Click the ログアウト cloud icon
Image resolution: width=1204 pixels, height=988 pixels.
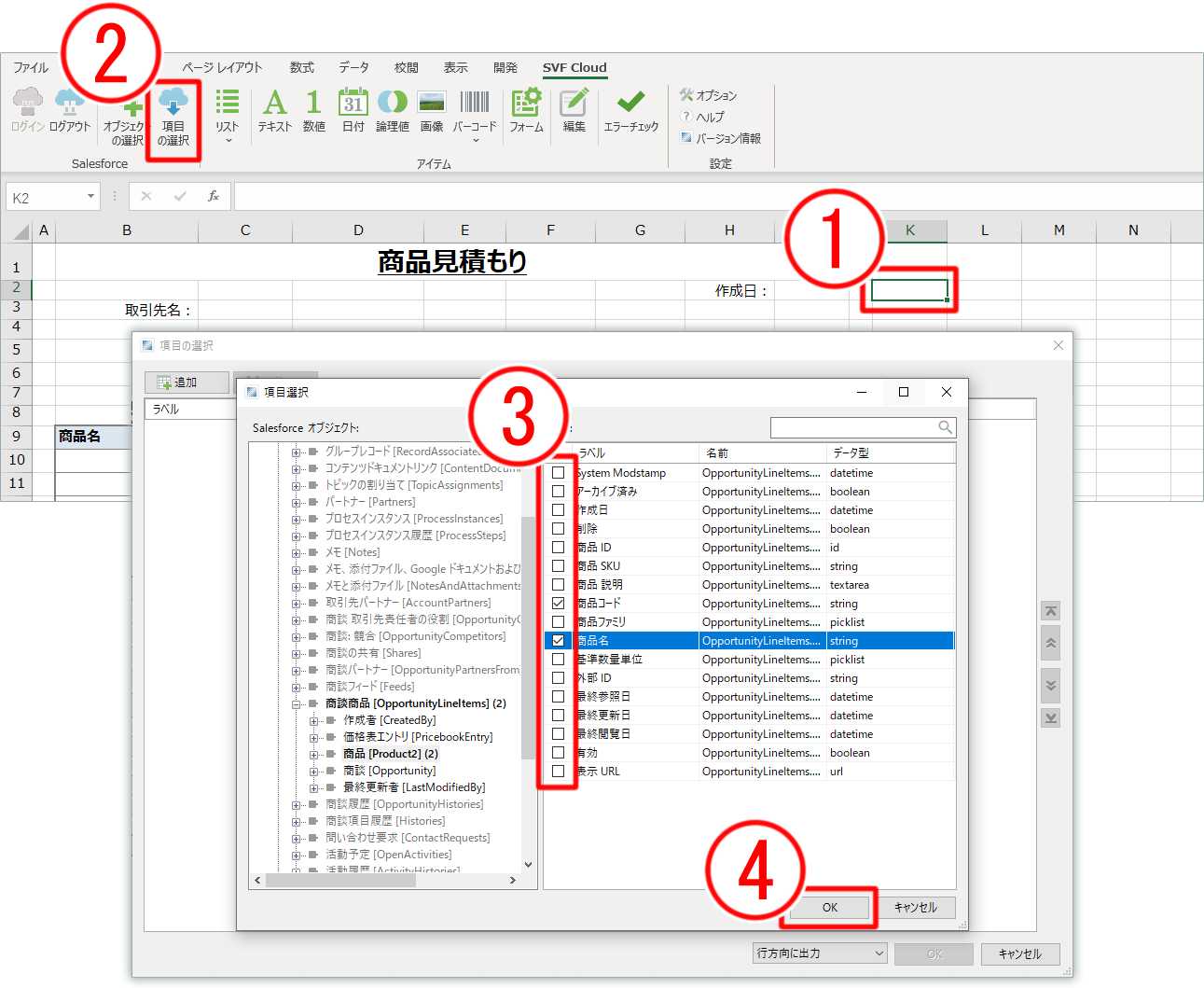pyautogui.click(x=70, y=101)
